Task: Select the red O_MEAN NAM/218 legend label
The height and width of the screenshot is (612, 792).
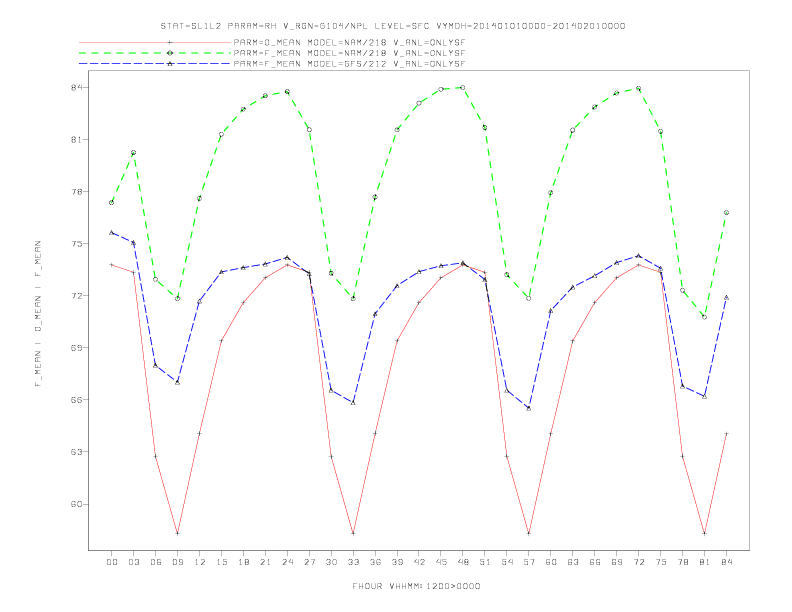Action: tap(349, 43)
